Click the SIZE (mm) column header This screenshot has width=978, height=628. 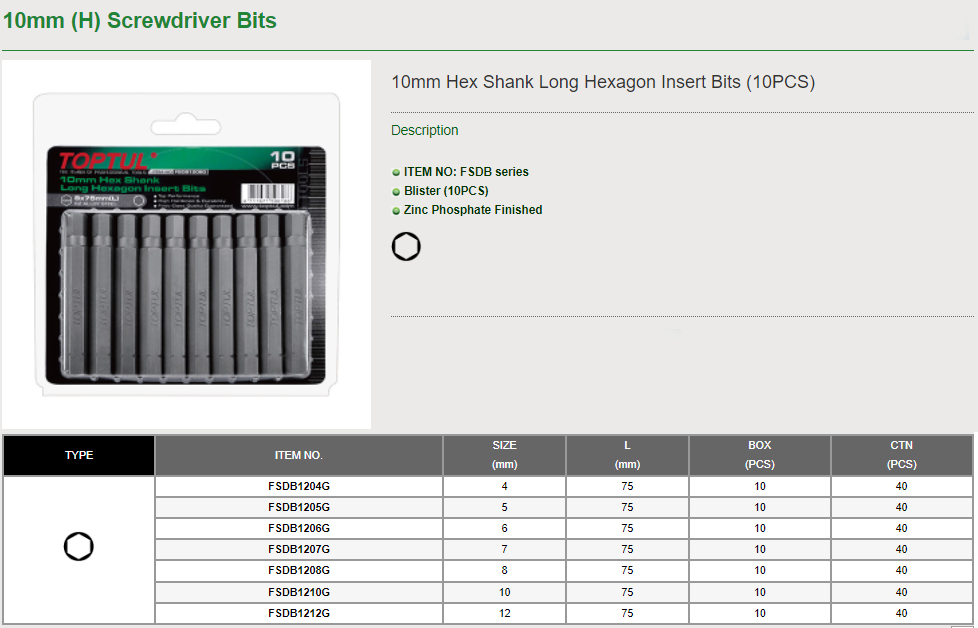click(x=504, y=455)
